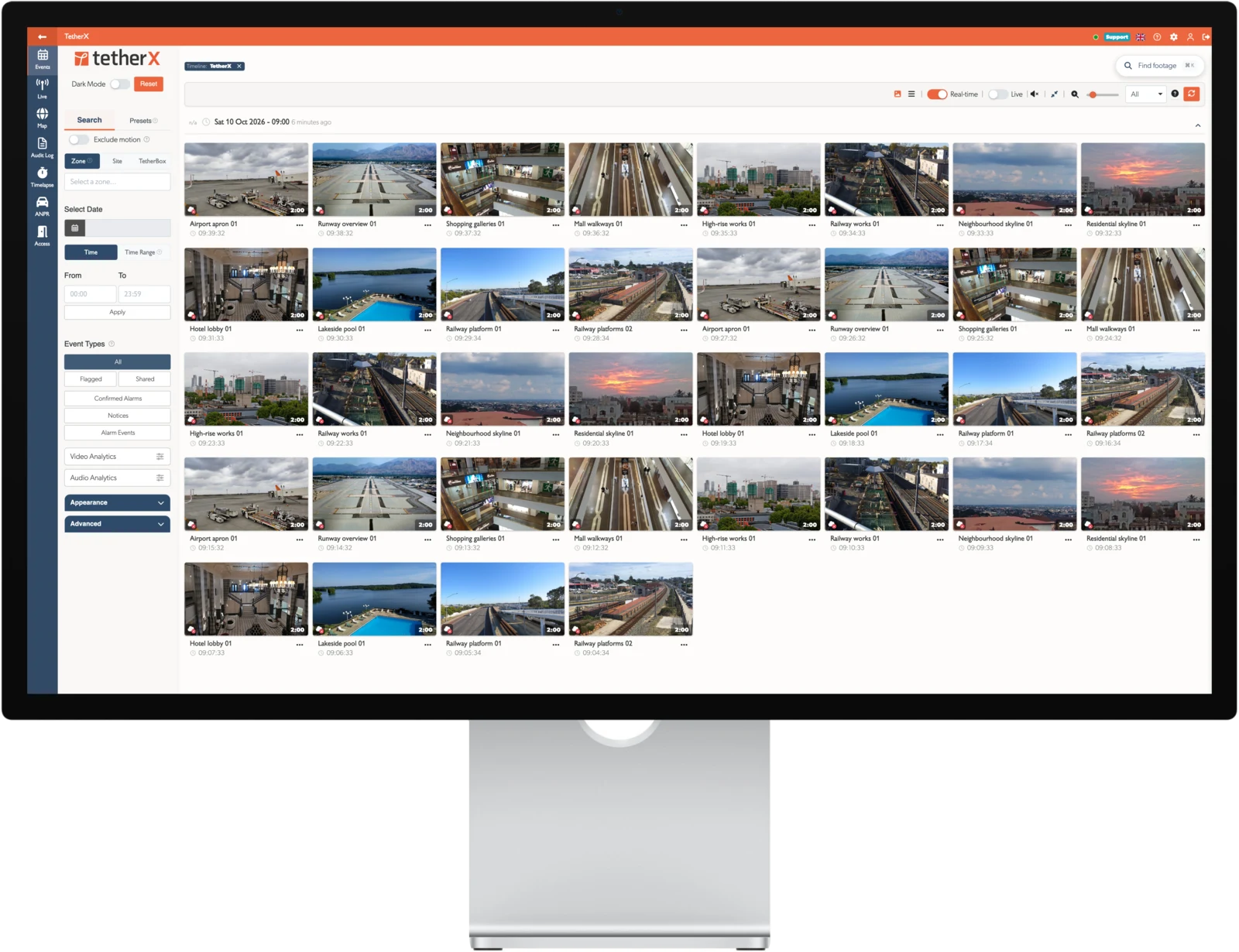Click the black help icon beside All dropdown
The height and width of the screenshot is (952, 1239).
point(1175,94)
